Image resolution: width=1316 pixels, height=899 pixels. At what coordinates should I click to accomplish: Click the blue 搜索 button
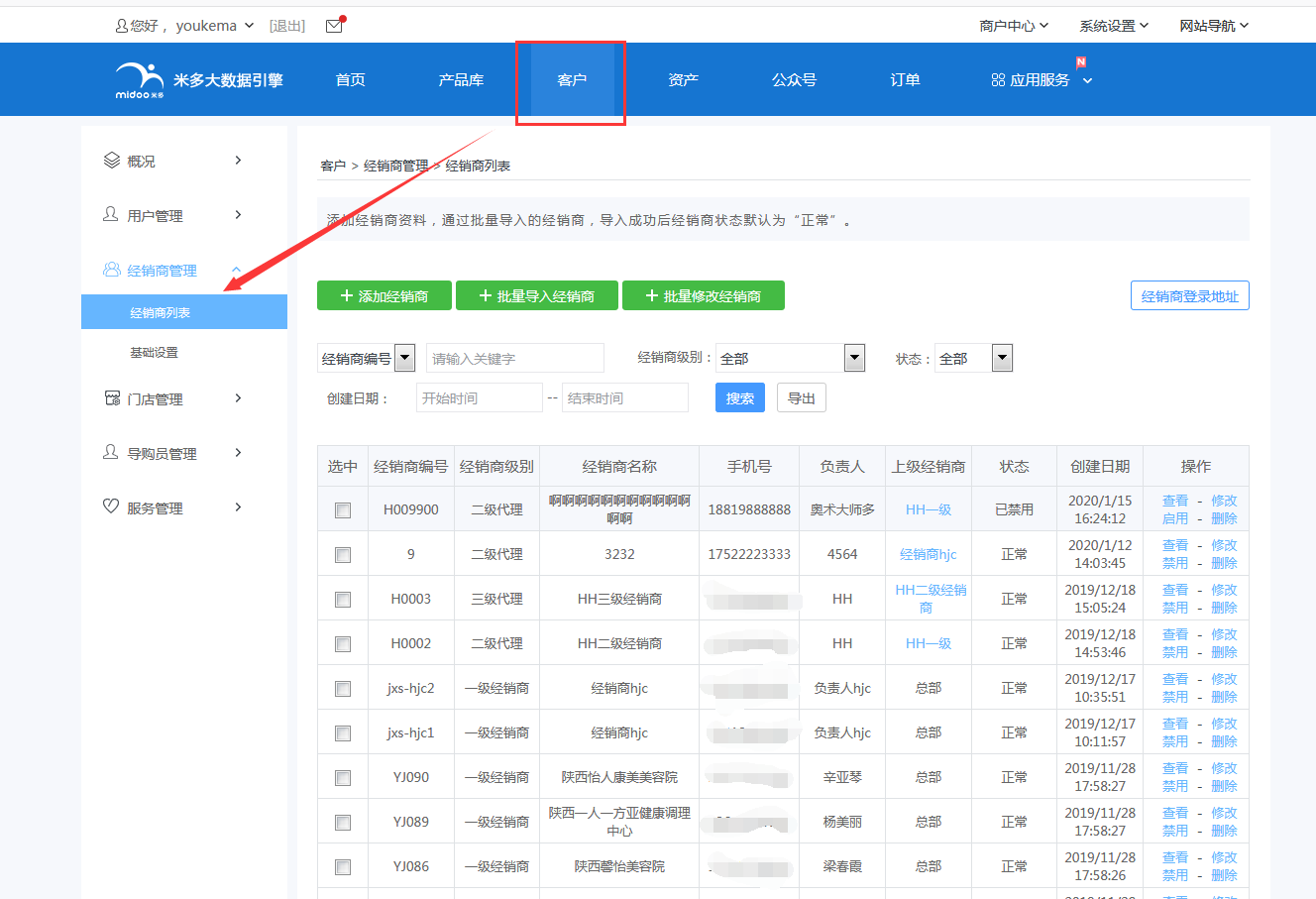pos(740,397)
